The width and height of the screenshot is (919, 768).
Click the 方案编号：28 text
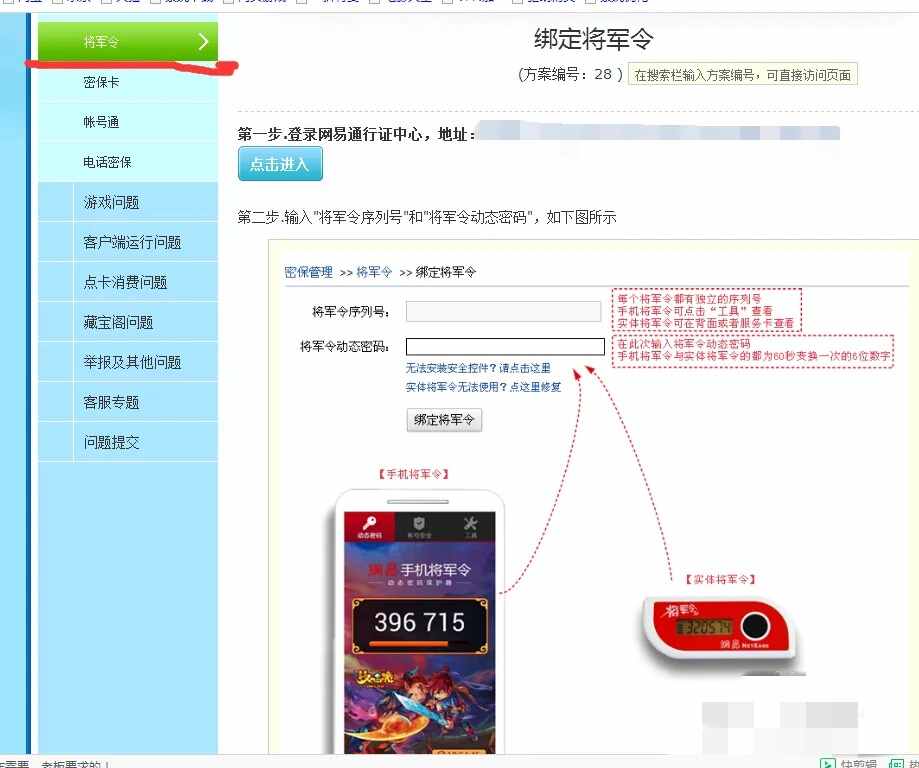click(570, 74)
